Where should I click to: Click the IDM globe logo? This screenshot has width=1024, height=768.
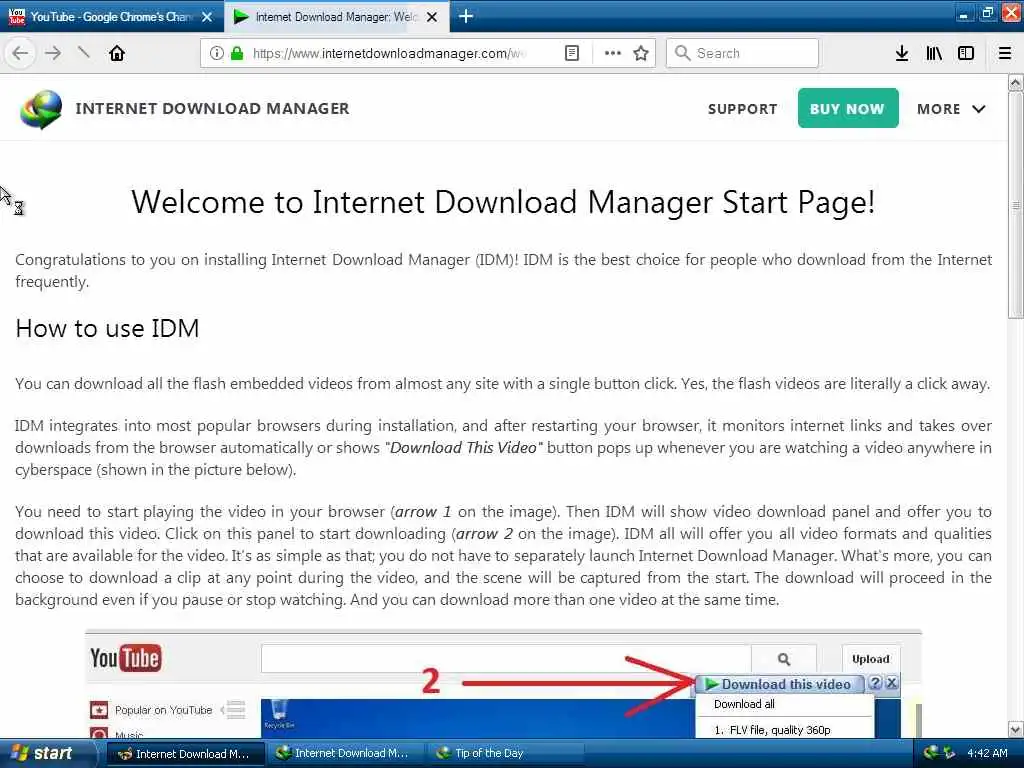pos(41,108)
